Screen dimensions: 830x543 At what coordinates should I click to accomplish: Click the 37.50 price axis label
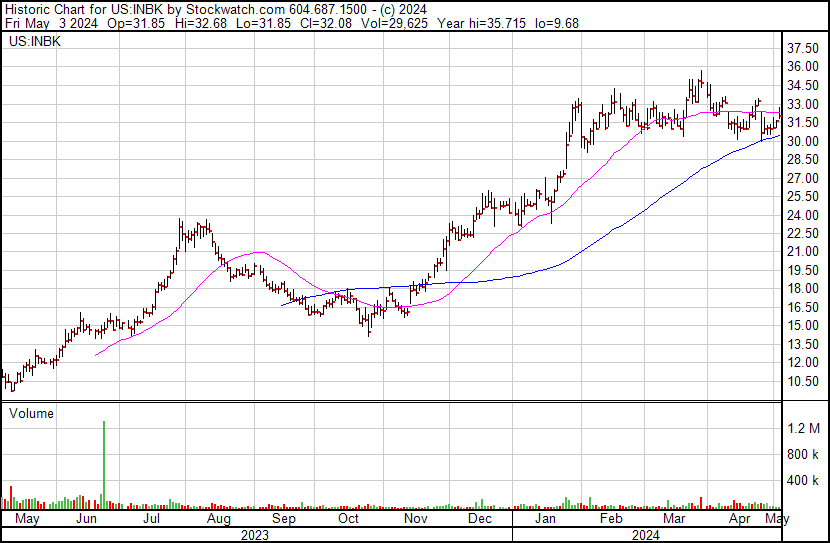coord(804,48)
